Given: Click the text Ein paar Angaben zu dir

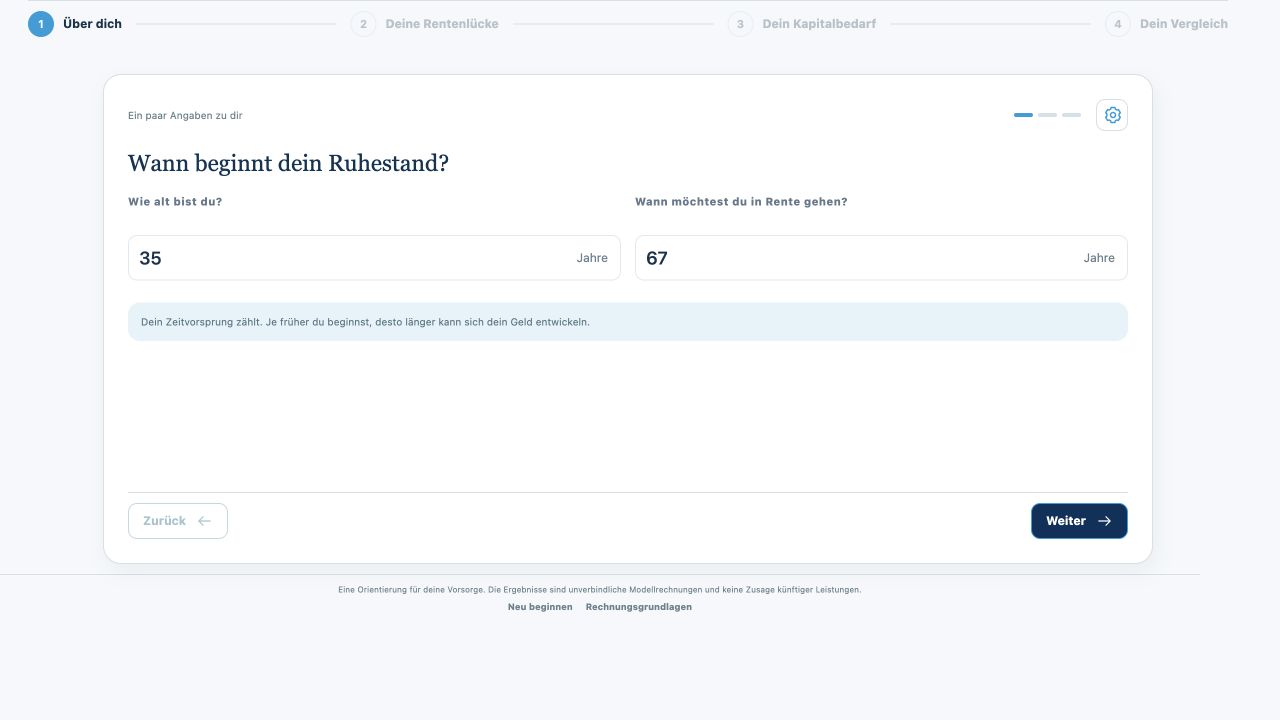Looking at the screenshot, I should click(185, 116).
